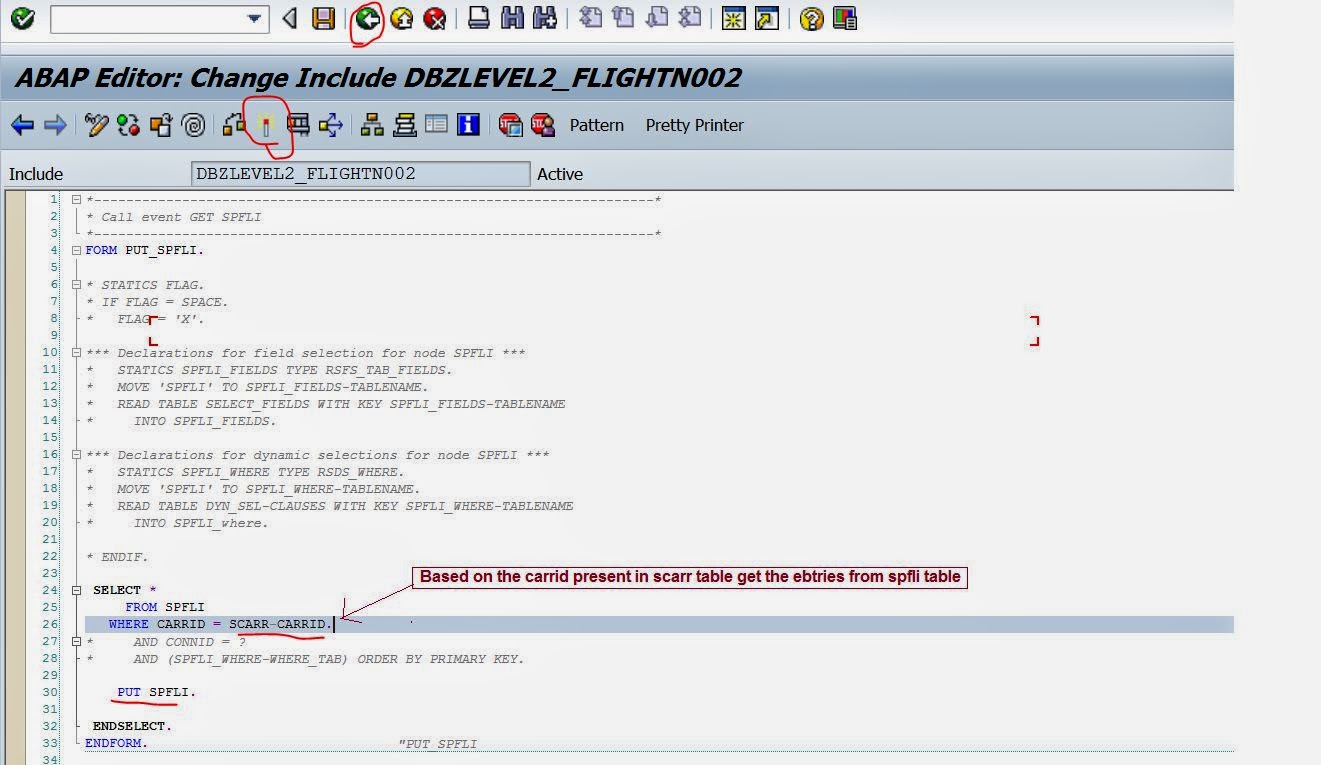
Task: Click the comment '* ENDIF.'
Action: (118, 557)
